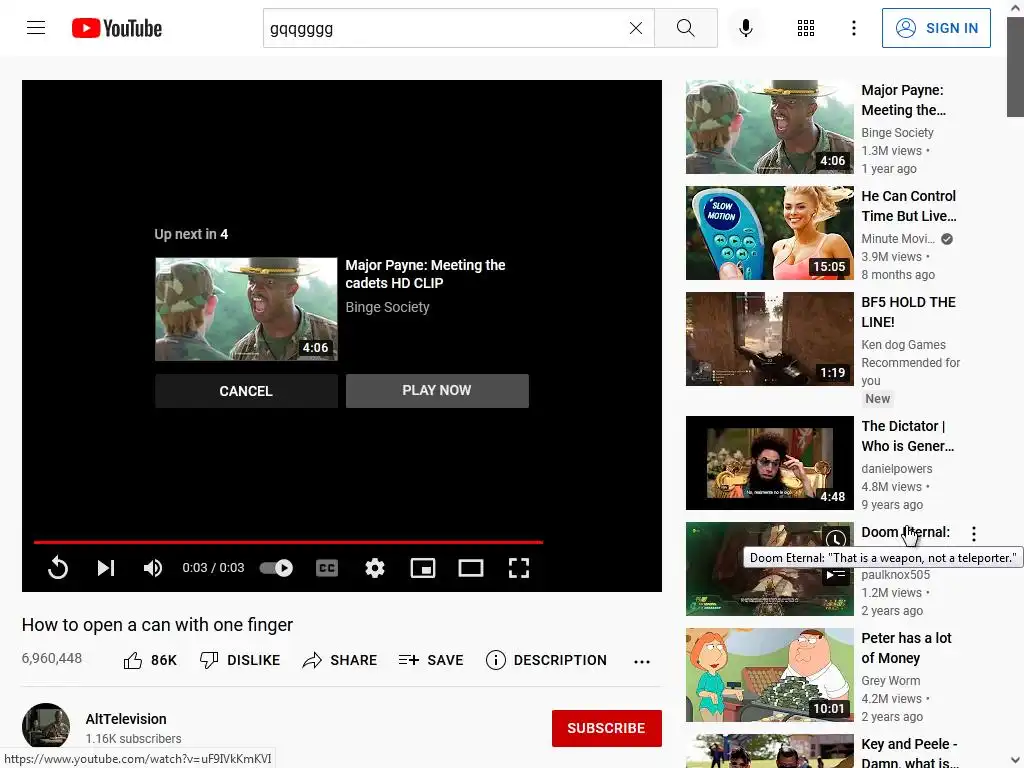Viewport: 1024px width, 768px height.
Task: Open He Can Control Time video title
Action: 908,206
